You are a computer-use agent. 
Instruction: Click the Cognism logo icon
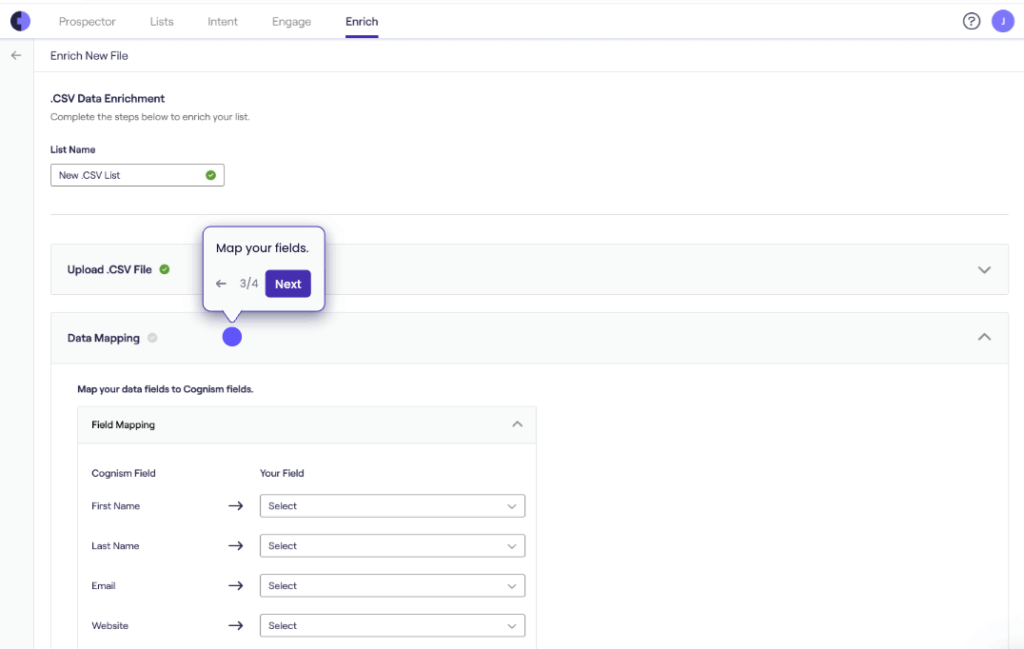(x=20, y=21)
